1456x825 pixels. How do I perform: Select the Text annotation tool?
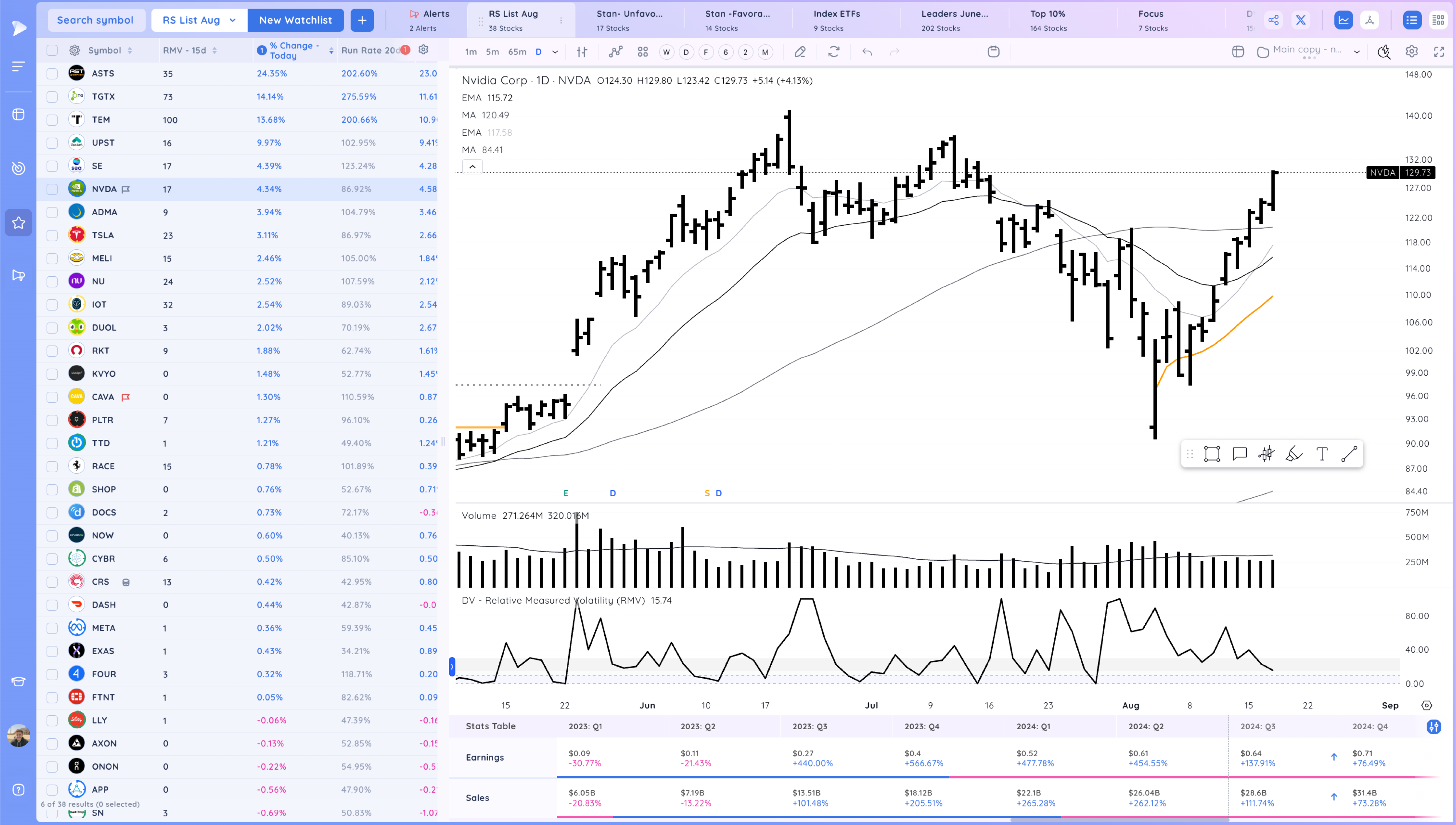[1322, 453]
